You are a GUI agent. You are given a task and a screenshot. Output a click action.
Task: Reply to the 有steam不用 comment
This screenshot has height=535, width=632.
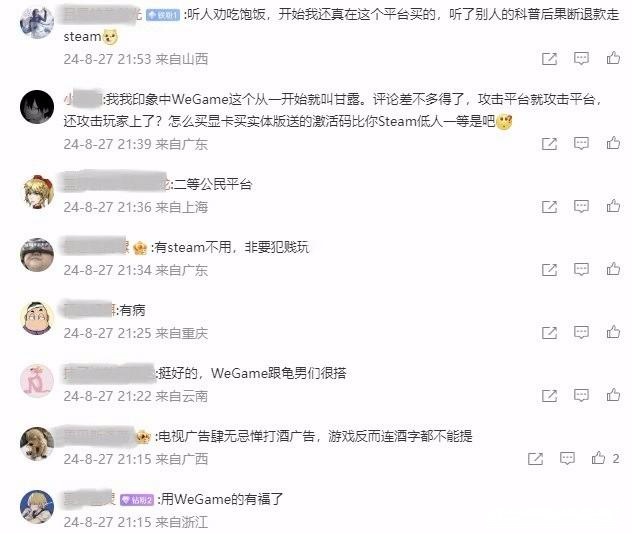click(x=581, y=269)
